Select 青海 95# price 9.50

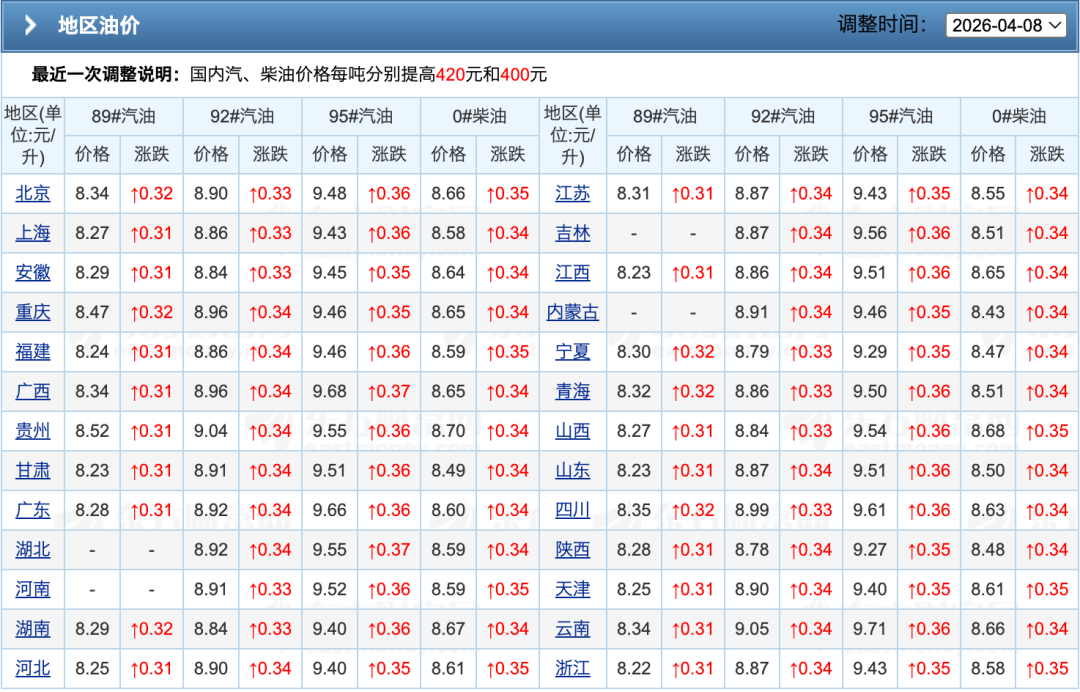pyautogui.click(x=869, y=391)
